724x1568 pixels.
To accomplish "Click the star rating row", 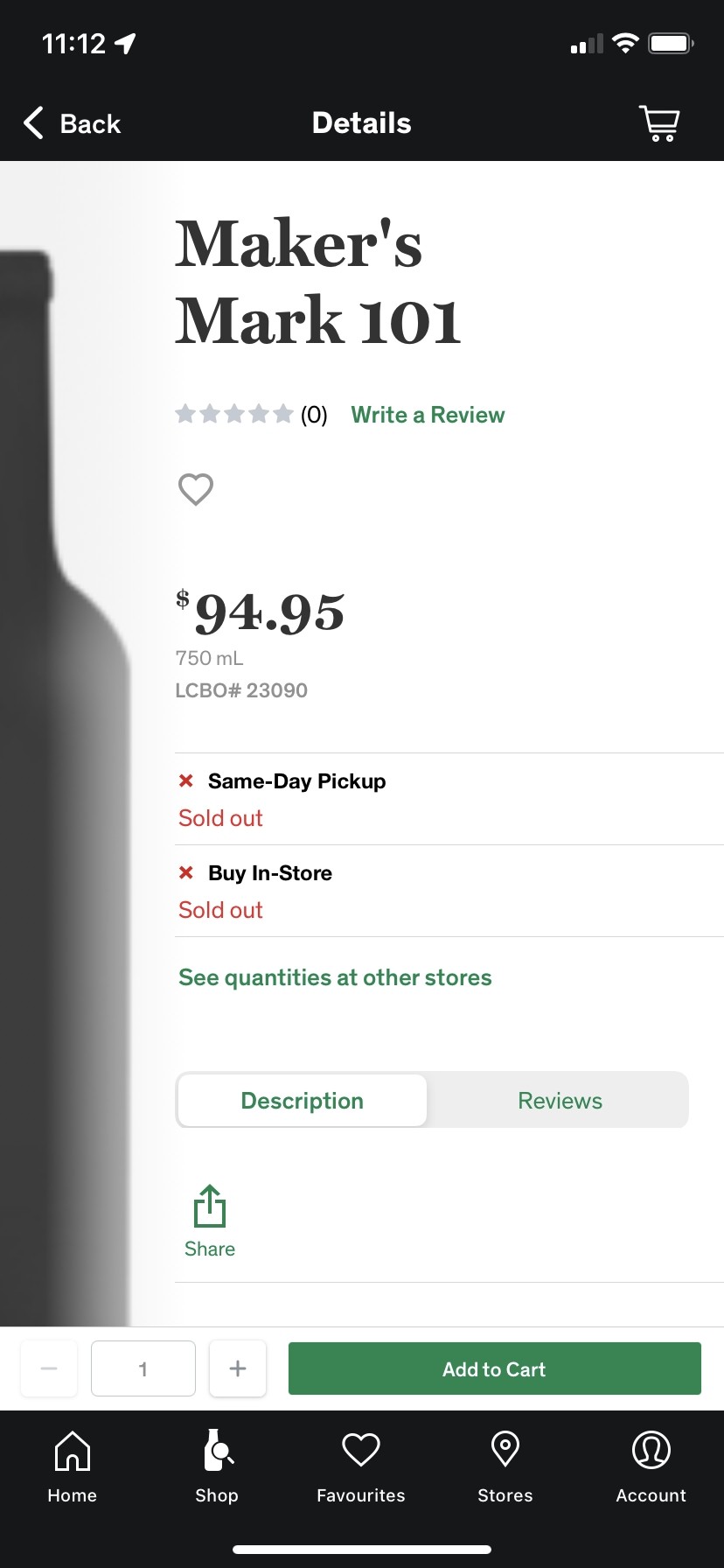I will pyautogui.click(x=234, y=414).
